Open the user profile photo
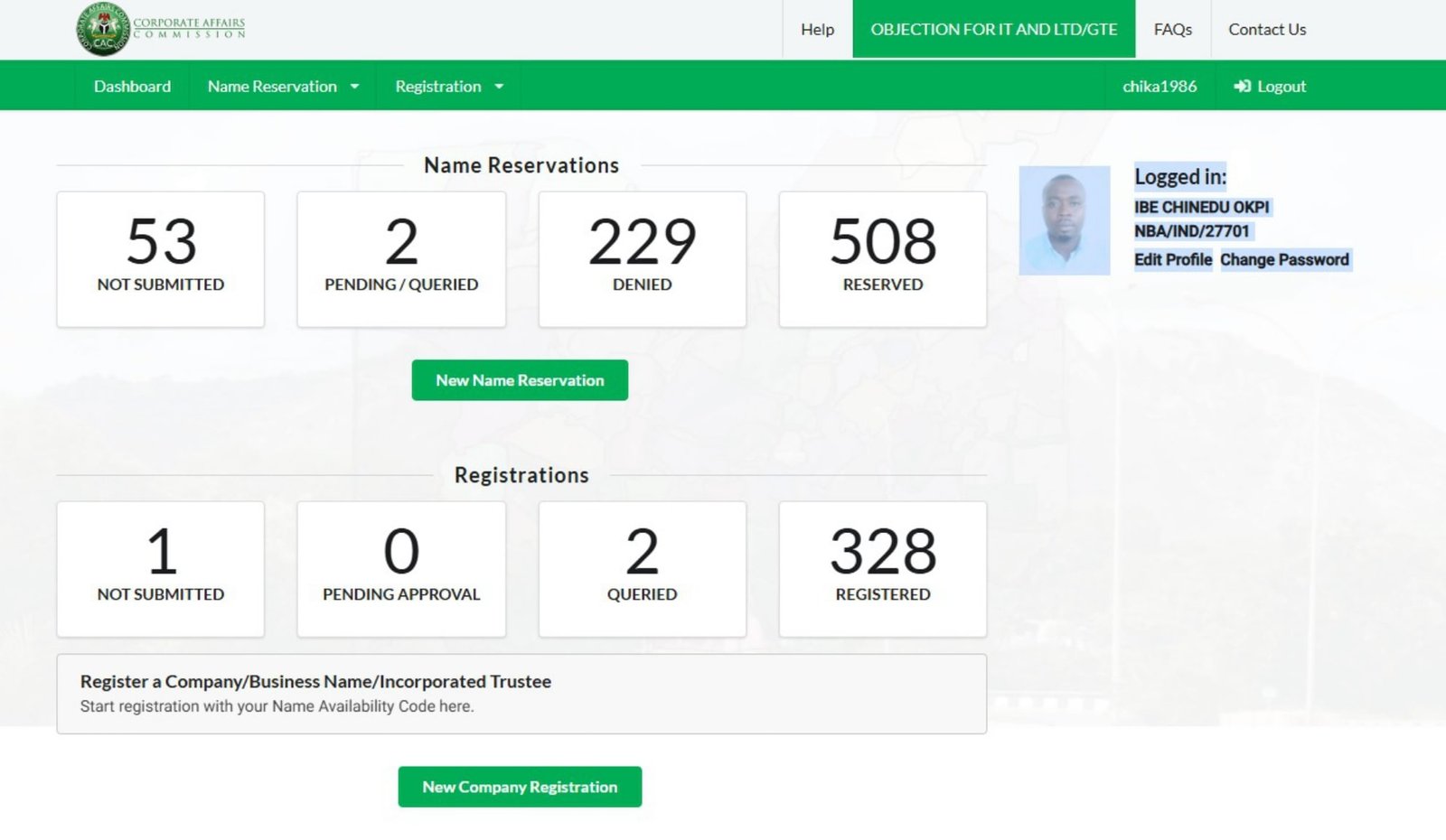Viewport: 1446px width, 840px height. (x=1064, y=220)
